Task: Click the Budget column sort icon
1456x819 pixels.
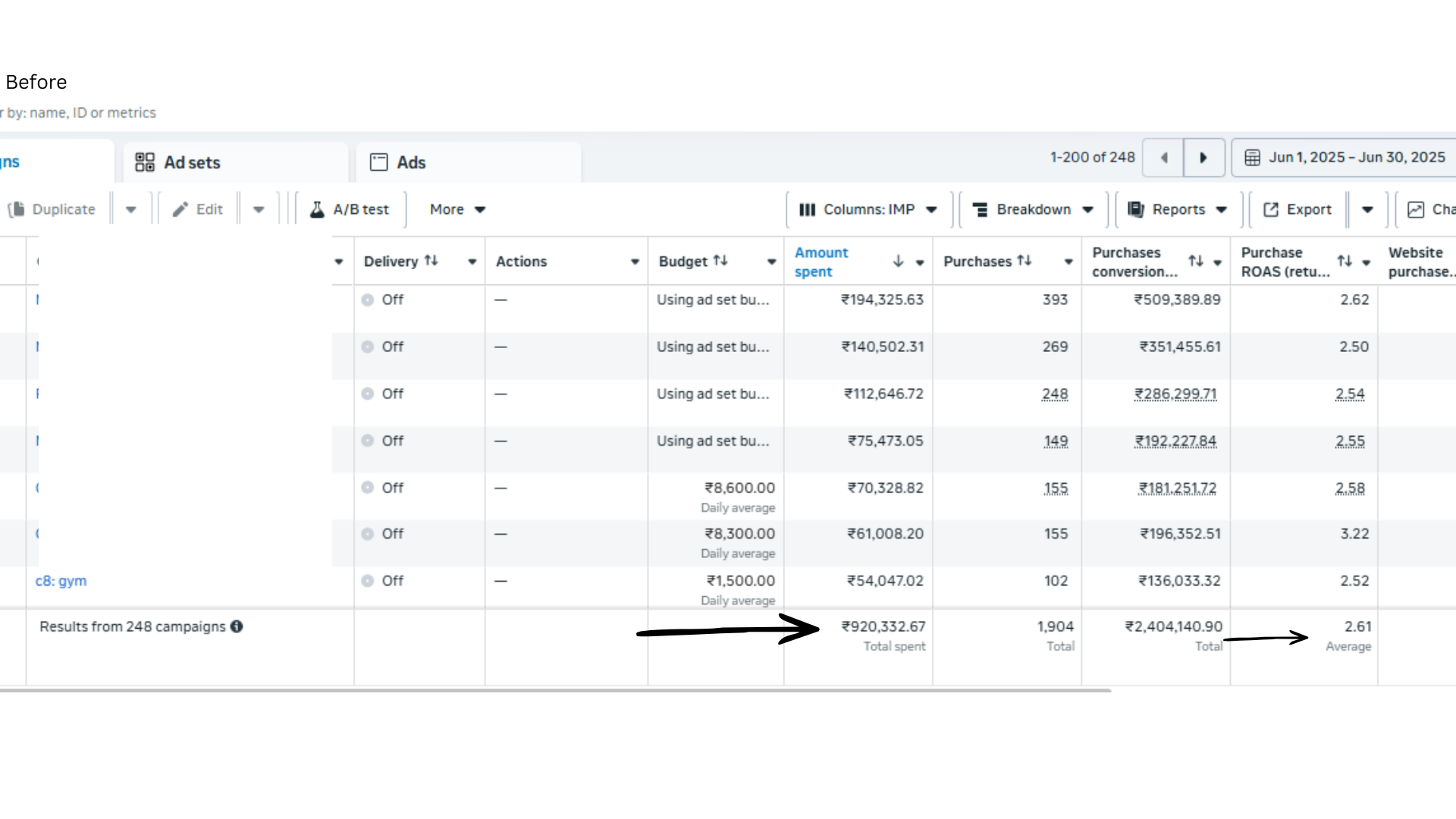Action: click(x=720, y=260)
